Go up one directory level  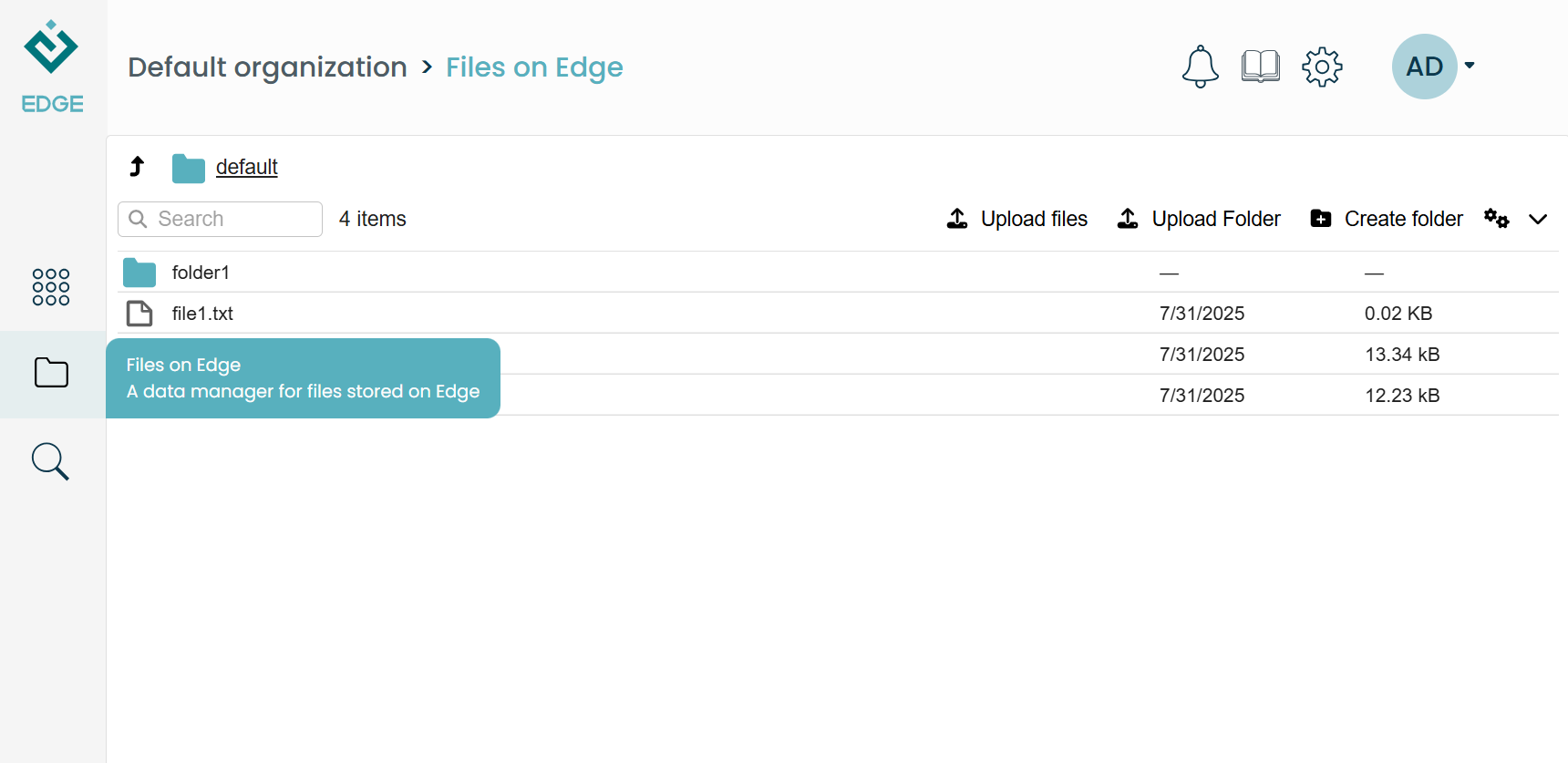pos(137,166)
